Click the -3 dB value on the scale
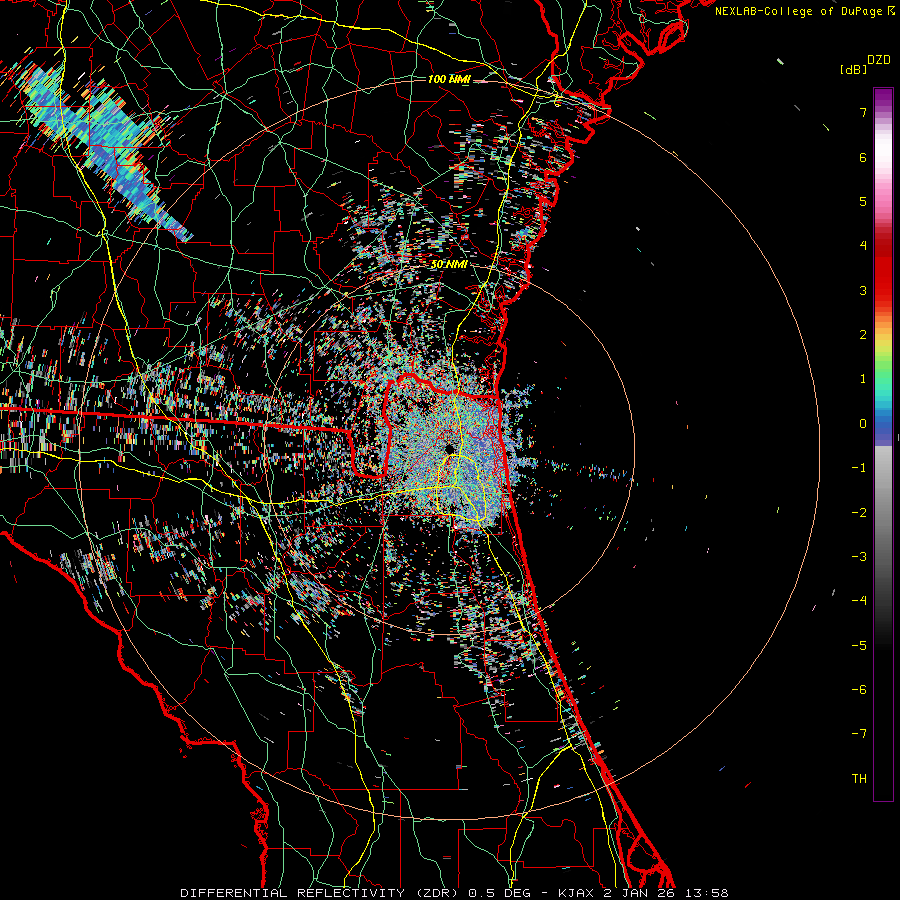 pos(859,557)
